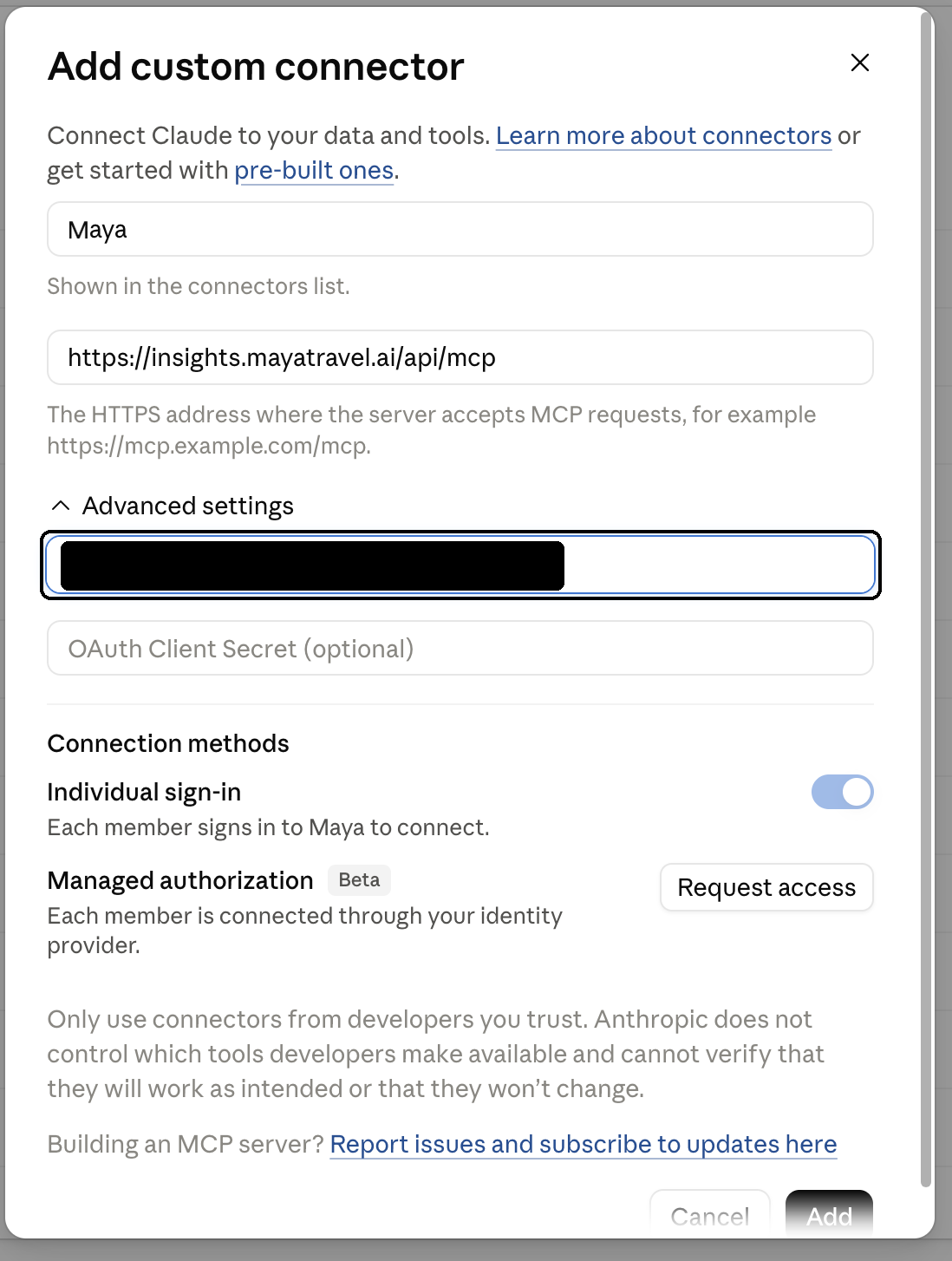Viewport: 952px width, 1261px height.
Task: Click the Beta badge next to Managed authorization
Action: (x=359, y=879)
